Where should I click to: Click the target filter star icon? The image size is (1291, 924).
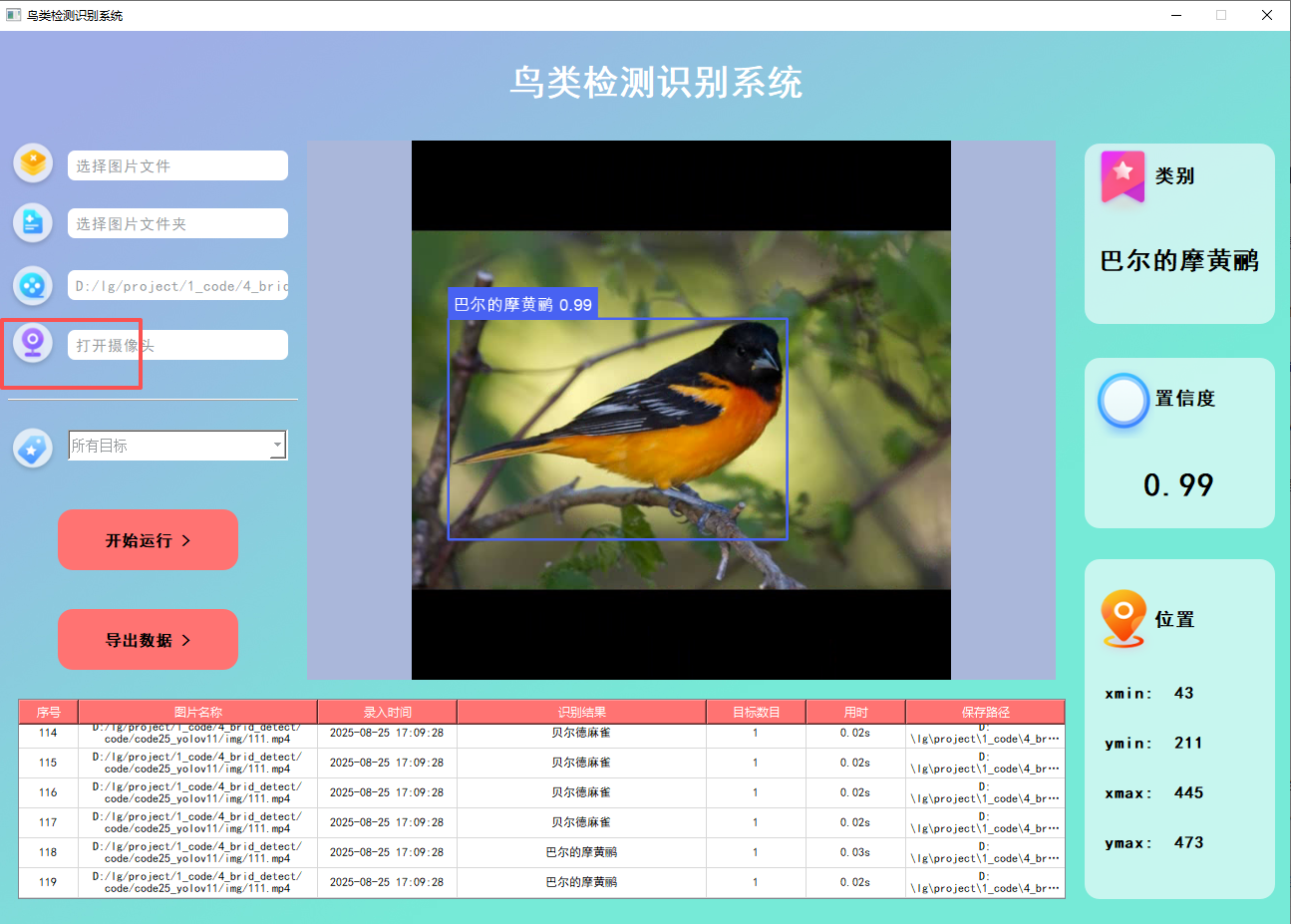click(x=33, y=448)
